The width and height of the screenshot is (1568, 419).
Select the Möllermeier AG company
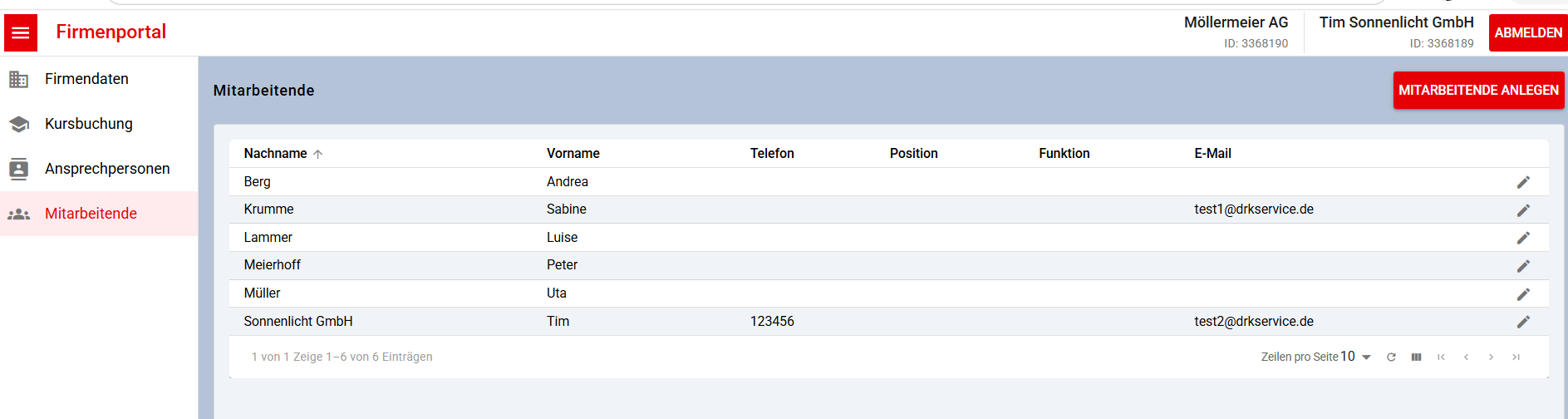pyautogui.click(x=1236, y=32)
